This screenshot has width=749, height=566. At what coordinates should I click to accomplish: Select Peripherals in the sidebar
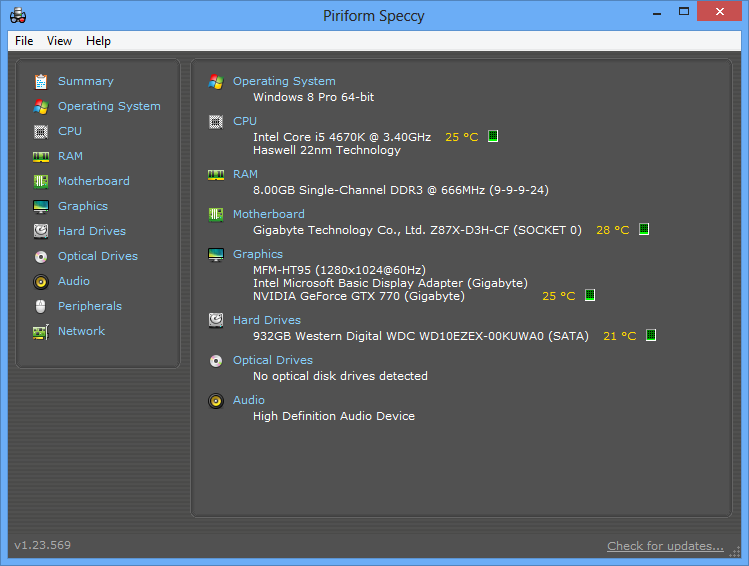pyautogui.click(x=90, y=306)
